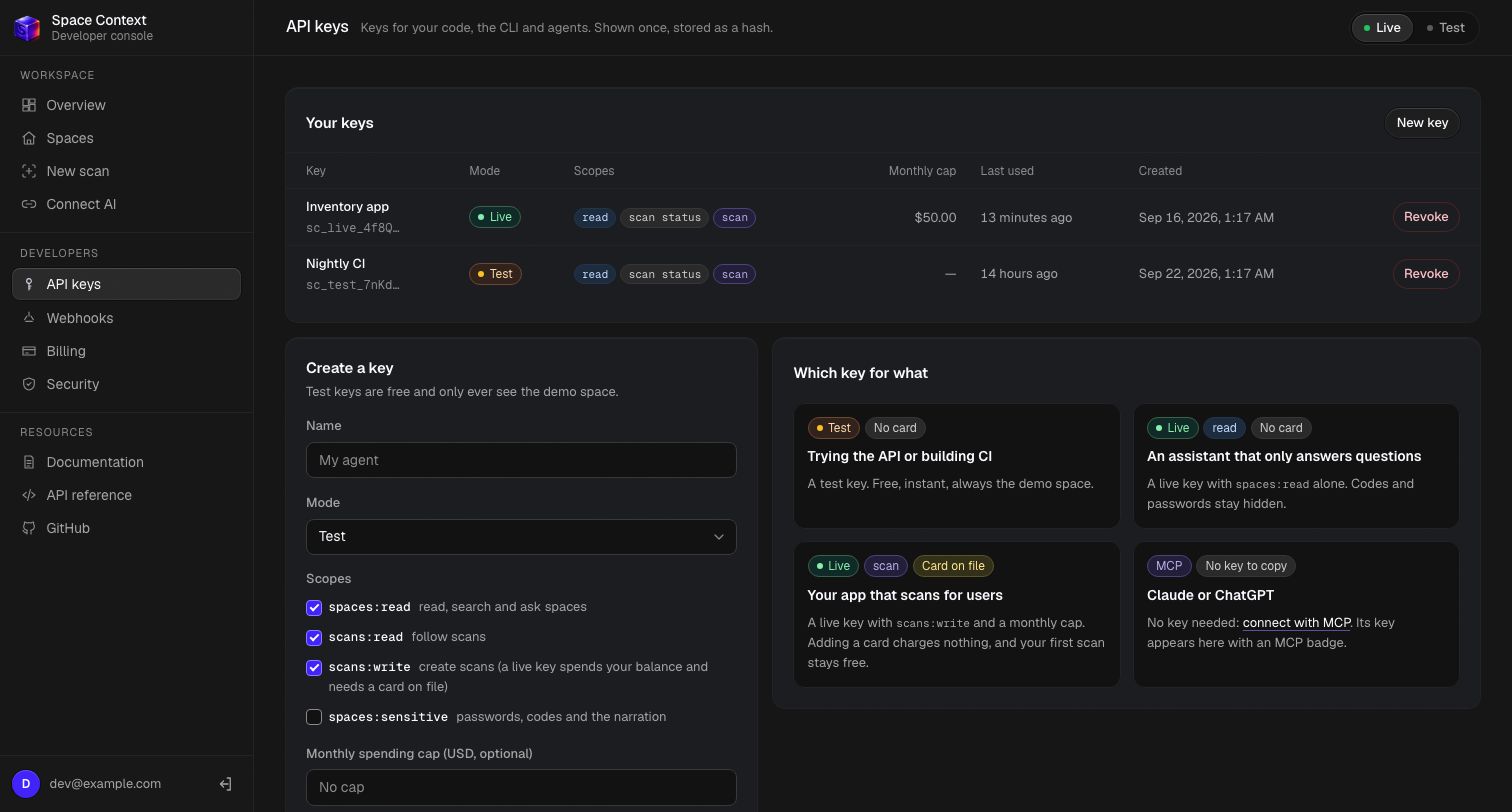The width and height of the screenshot is (1512, 812).
Task: Click the Last used column header
Action: click(1007, 171)
